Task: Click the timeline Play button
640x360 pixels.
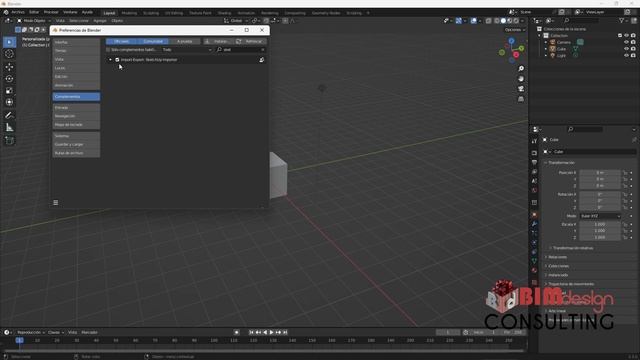Action: (x=271, y=332)
